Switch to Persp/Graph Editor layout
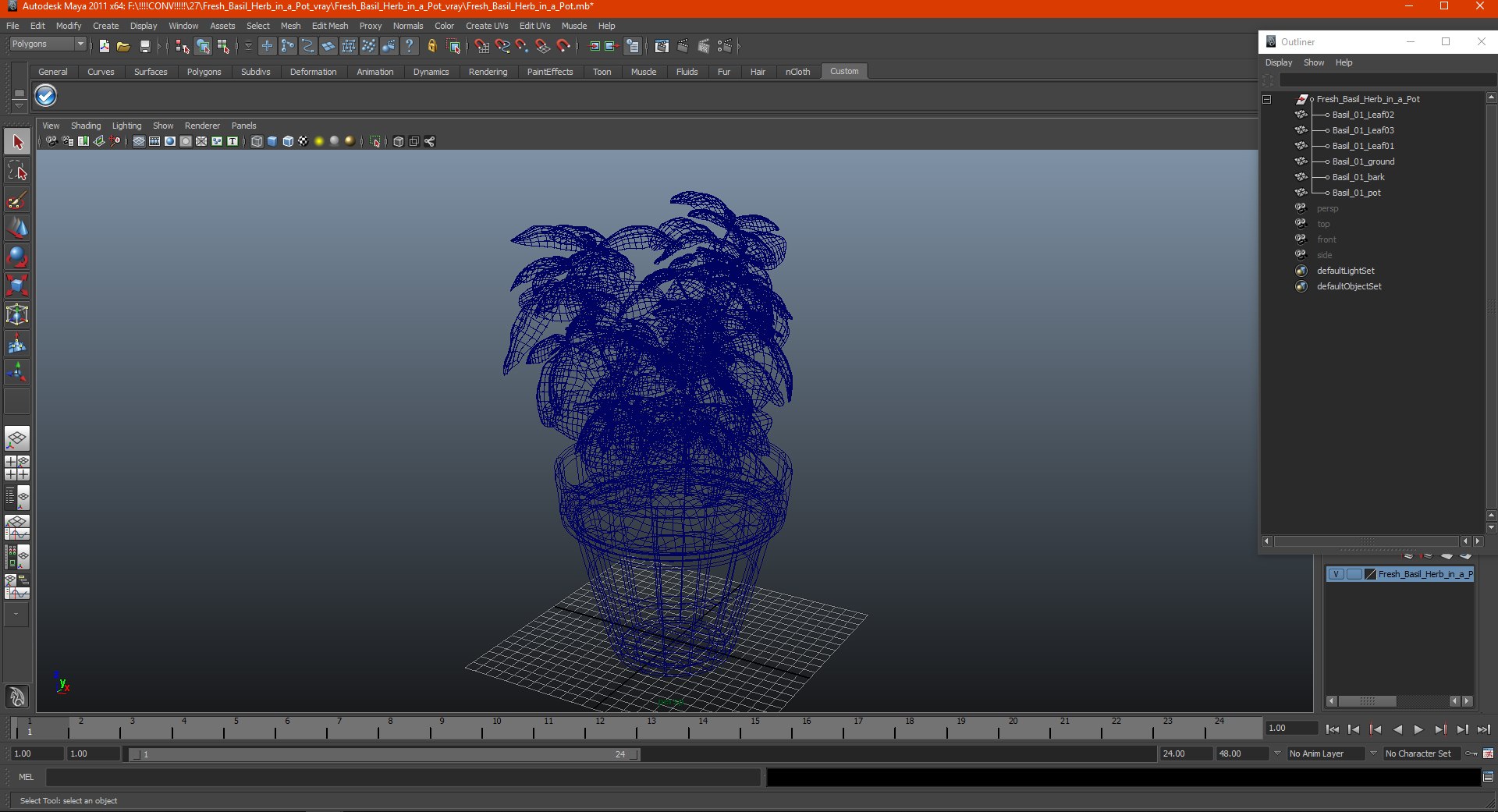The height and width of the screenshot is (812, 1498). pyautogui.click(x=17, y=527)
